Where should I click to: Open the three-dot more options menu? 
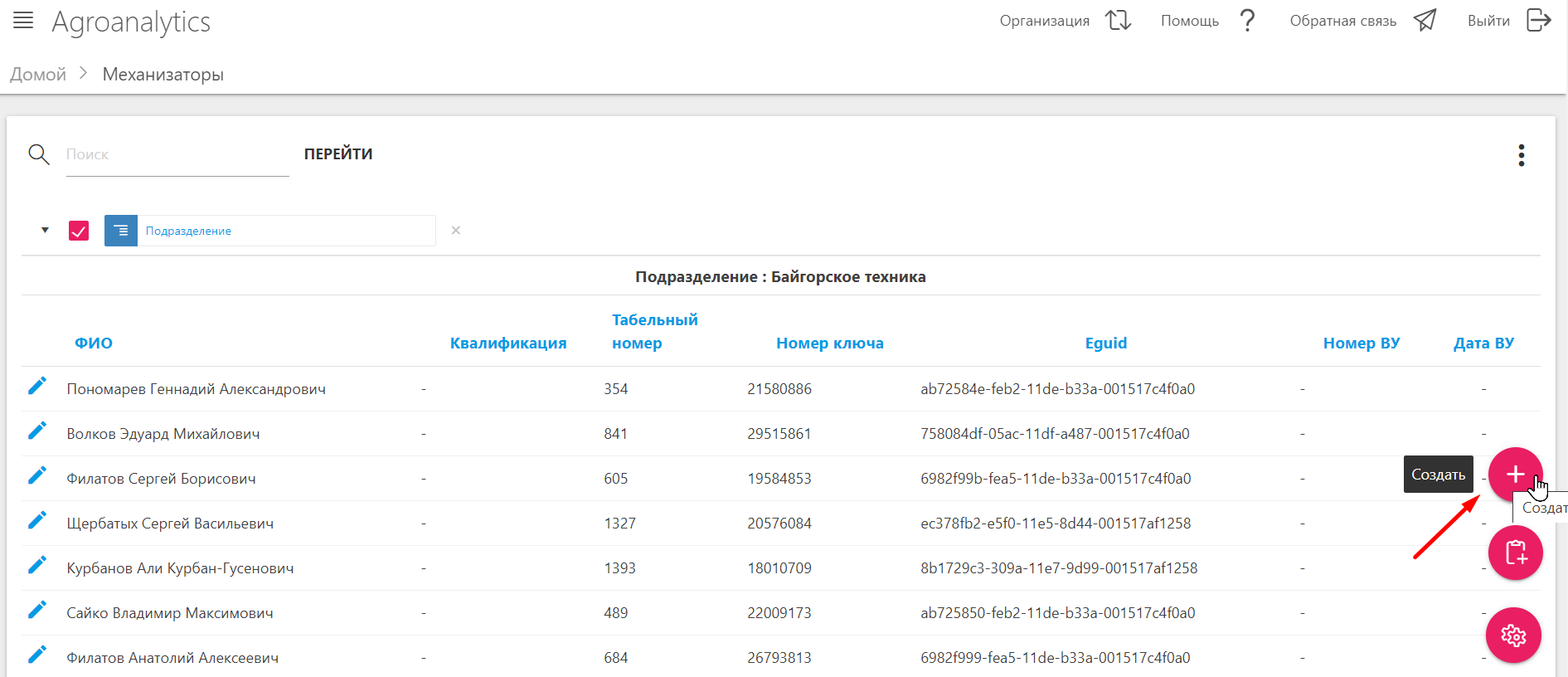(1521, 155)
